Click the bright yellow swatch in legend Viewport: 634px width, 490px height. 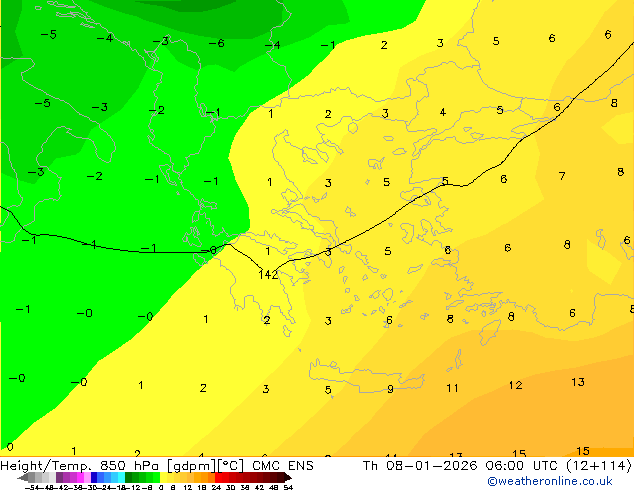163,478
